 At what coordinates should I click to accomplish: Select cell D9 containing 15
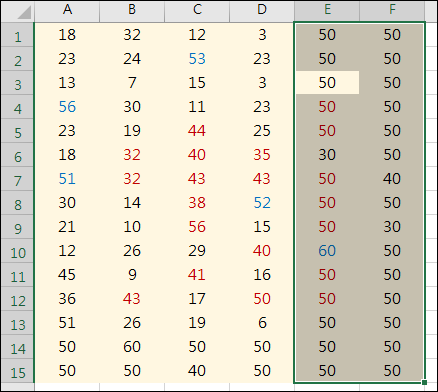click(x=262, y=227)
